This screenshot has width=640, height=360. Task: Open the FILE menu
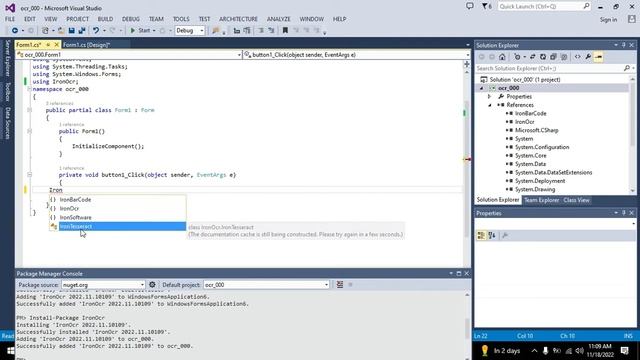coord(10,19)
